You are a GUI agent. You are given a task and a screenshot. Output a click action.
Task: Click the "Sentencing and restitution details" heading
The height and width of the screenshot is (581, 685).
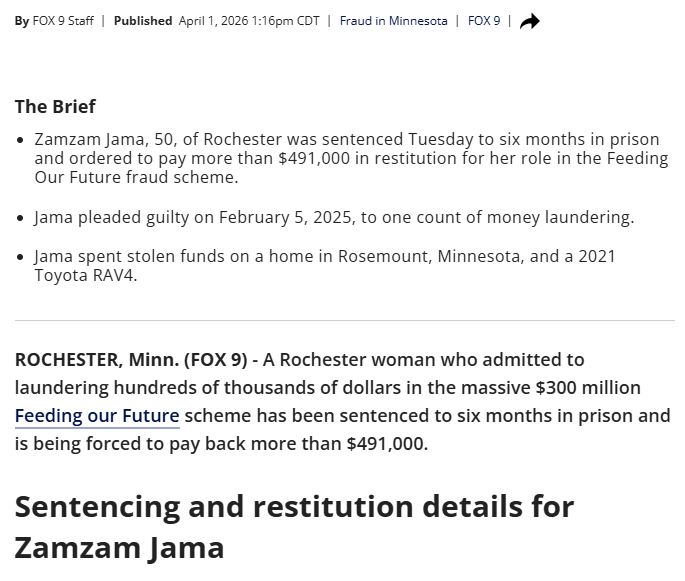pos(294,506)
